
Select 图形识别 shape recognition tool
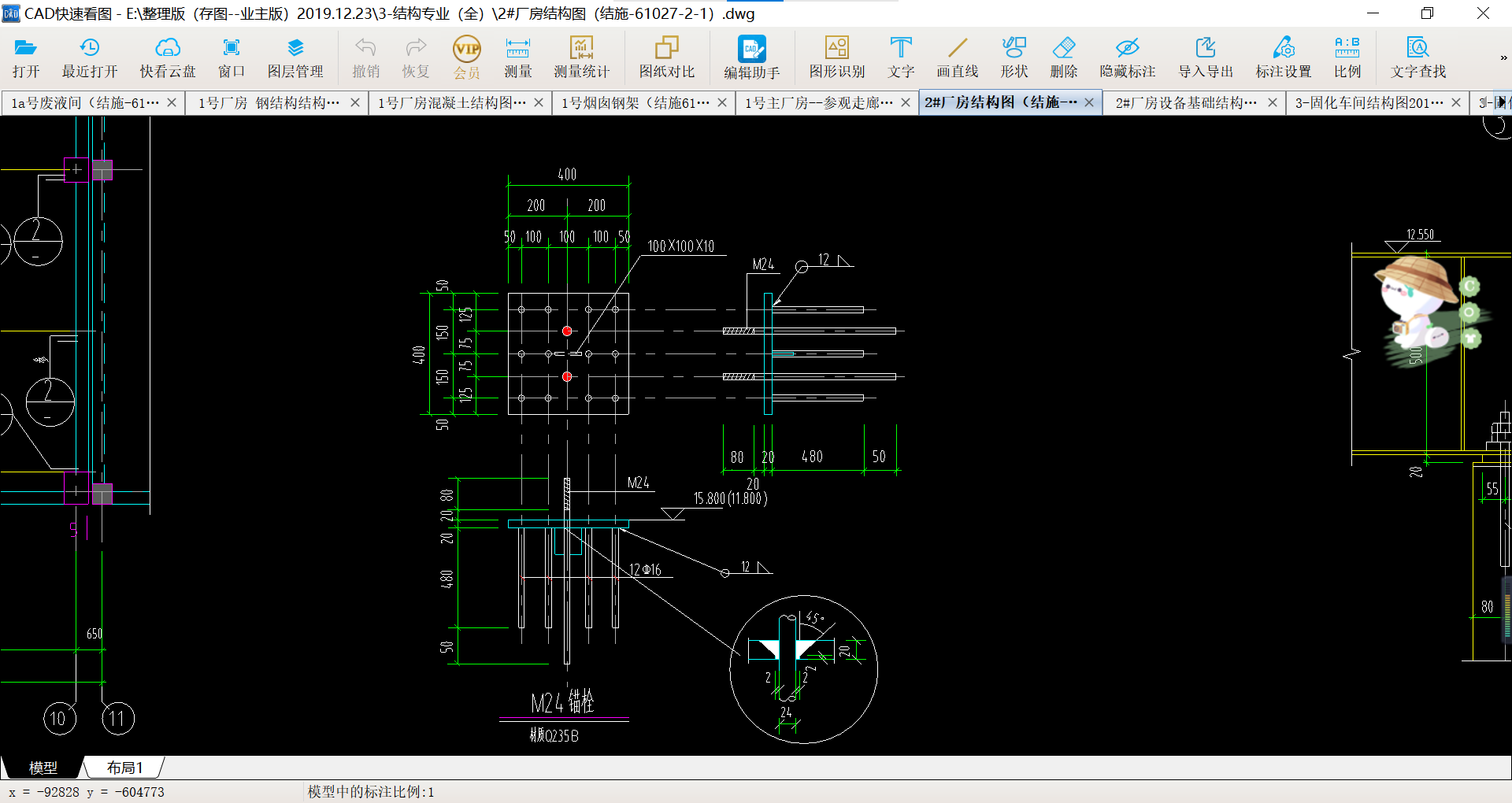tap(837, 57)
